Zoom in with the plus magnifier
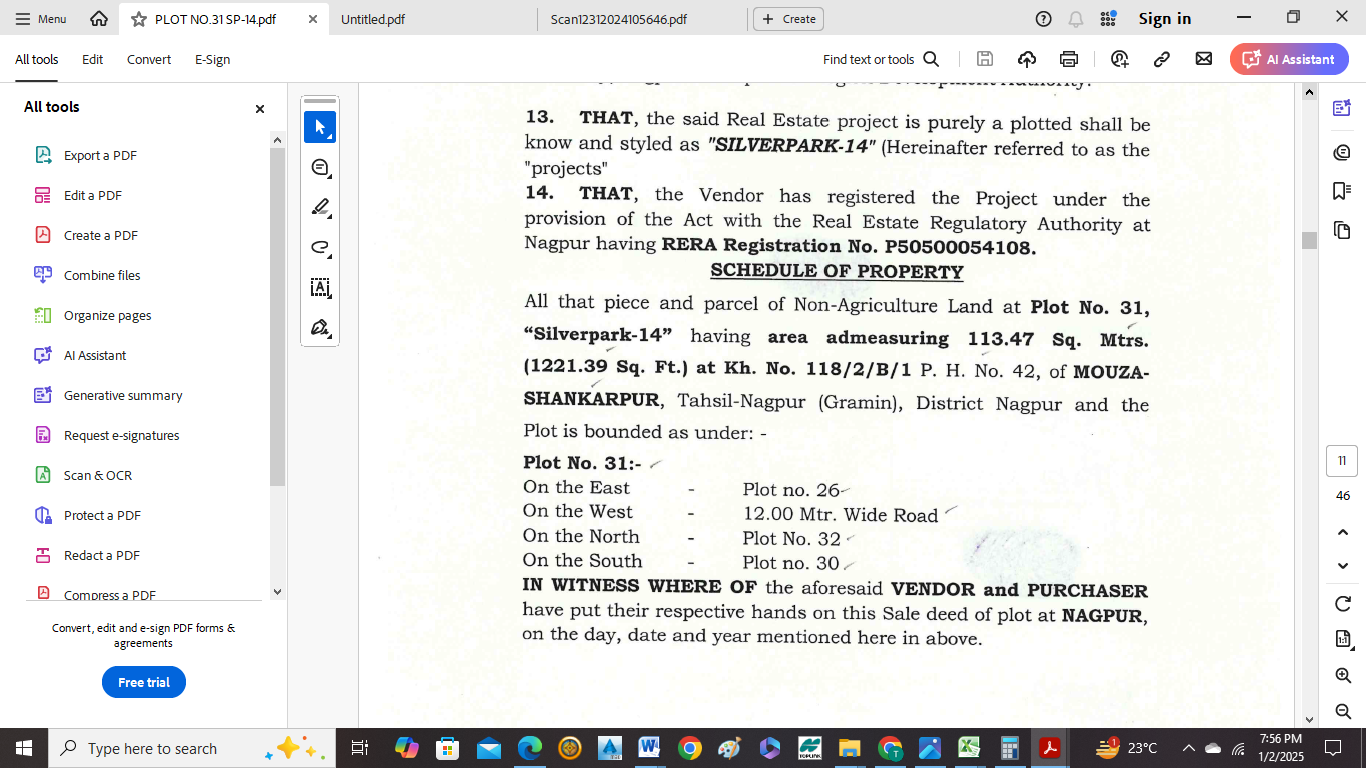The image size is (1366, 768). pos(1343,676)
